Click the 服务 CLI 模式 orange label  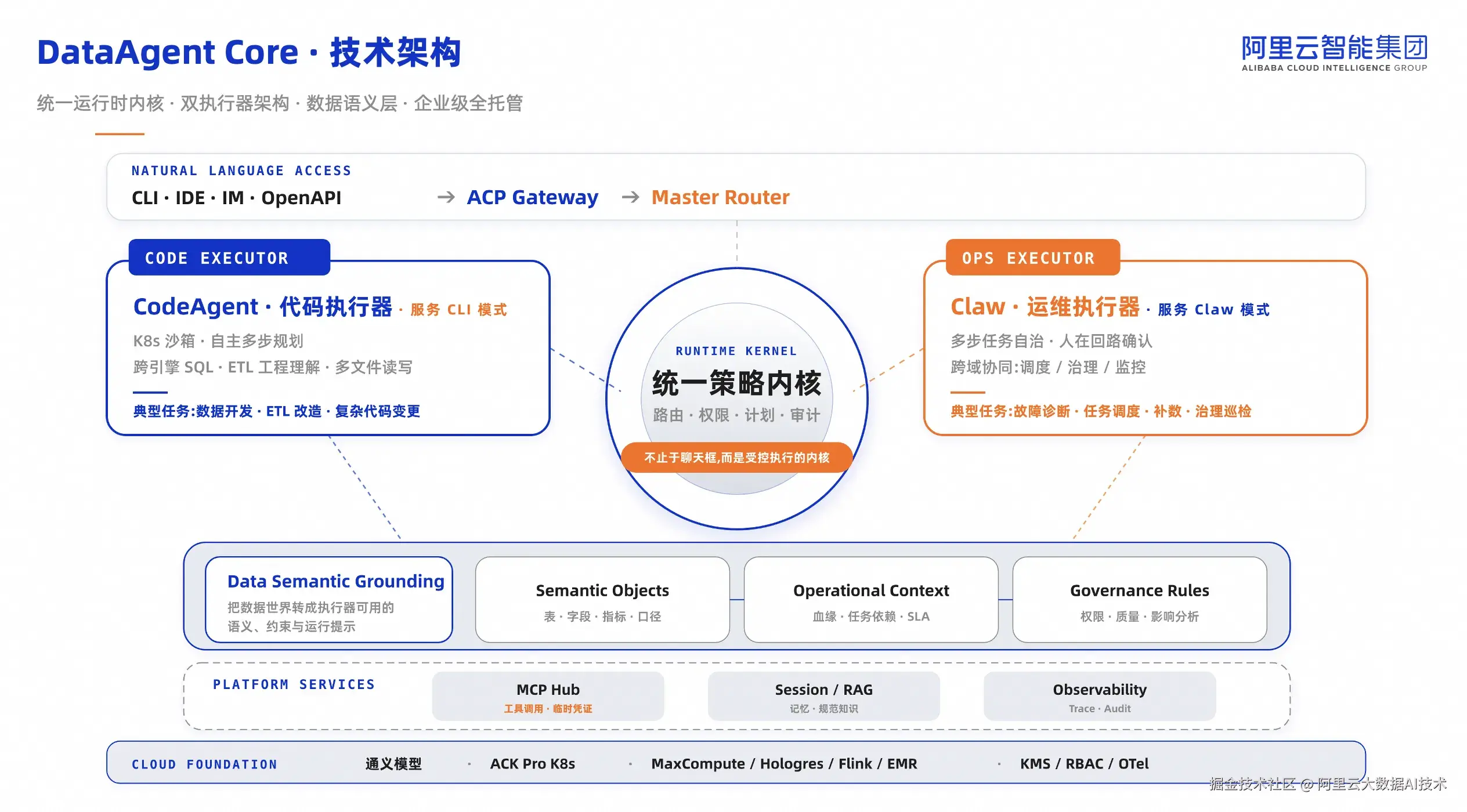pos(458,310)
